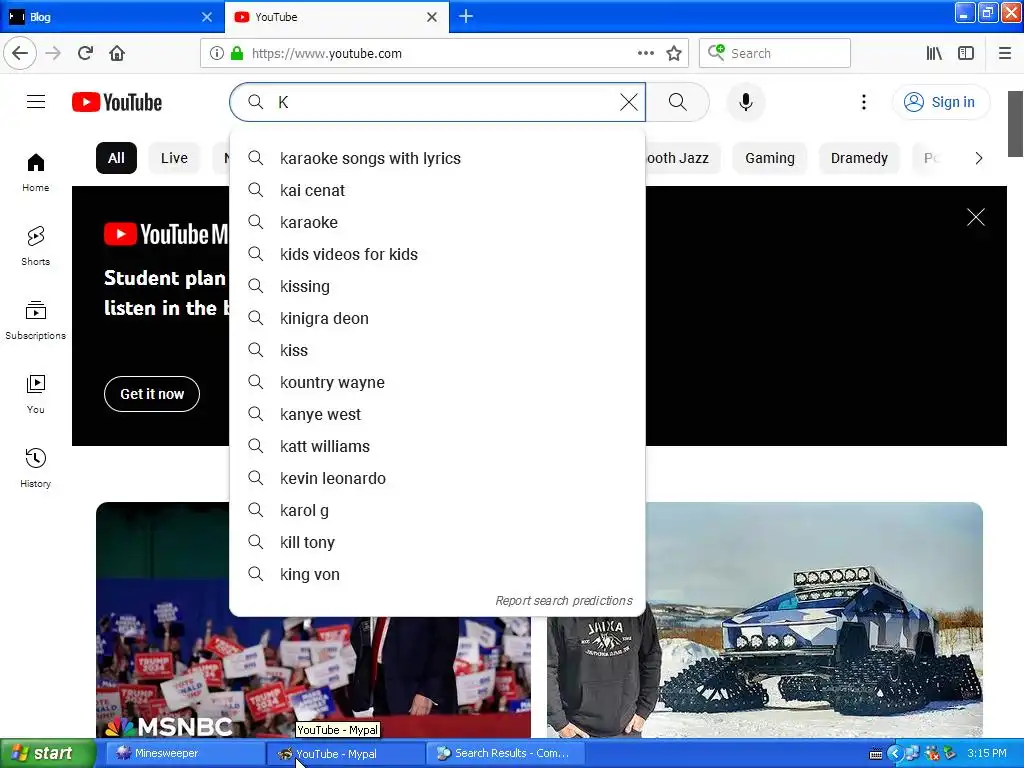The image size is (1024, 768).
Task: Open the browser hamburger menu
Action: 1005,53
